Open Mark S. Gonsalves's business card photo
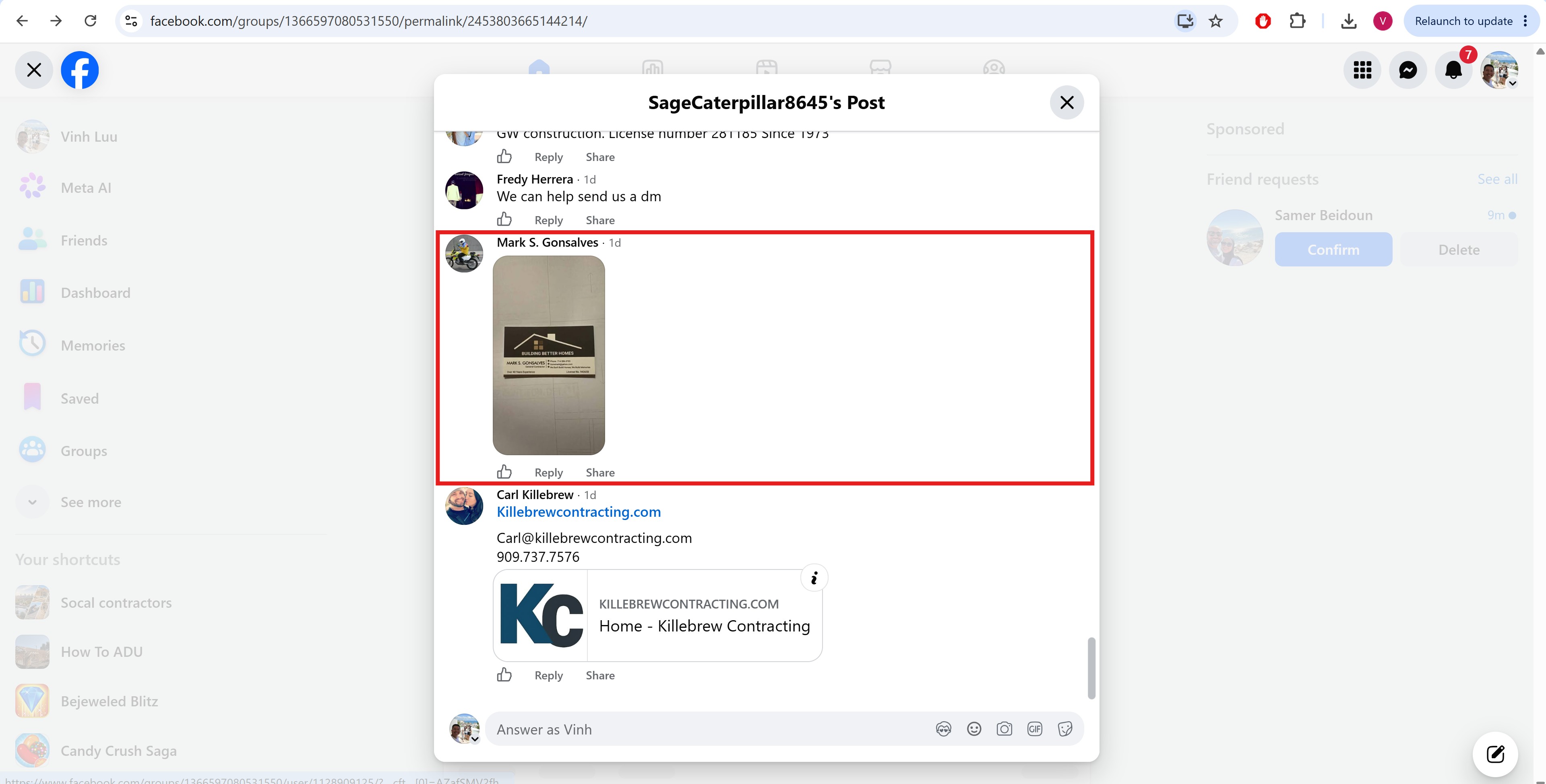 [x=548, y=355]
